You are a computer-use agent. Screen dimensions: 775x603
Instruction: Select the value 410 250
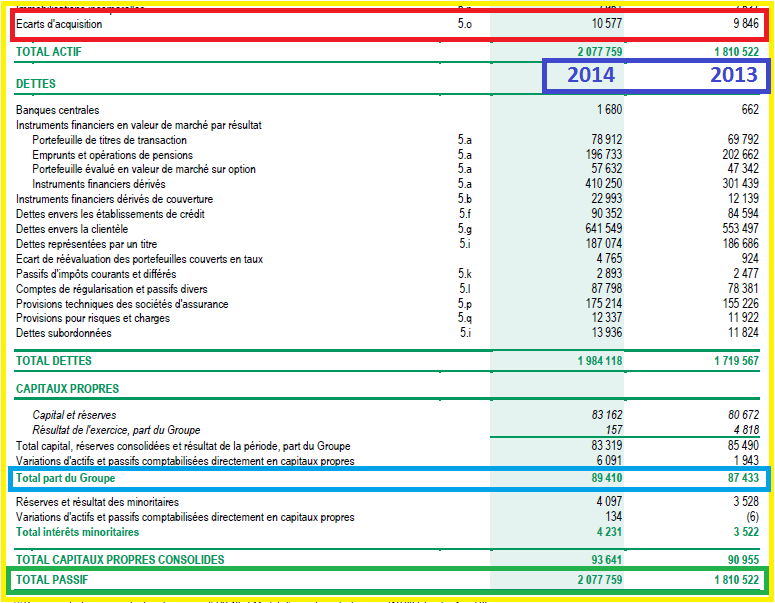(604, 183)
